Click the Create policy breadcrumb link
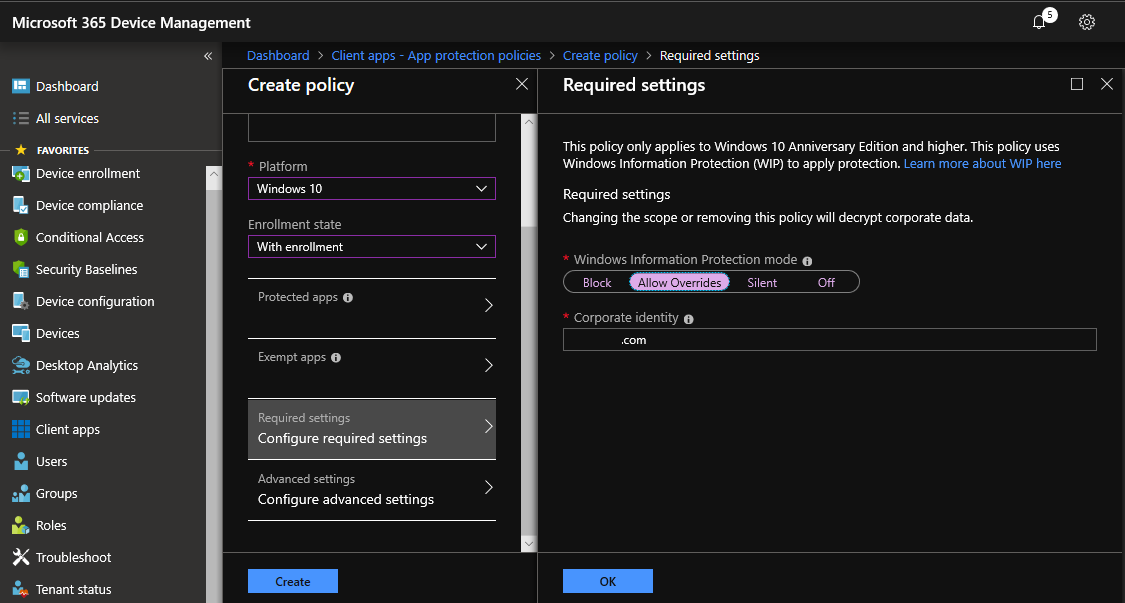The image size is (1125, 603). (x=601, y=55)
